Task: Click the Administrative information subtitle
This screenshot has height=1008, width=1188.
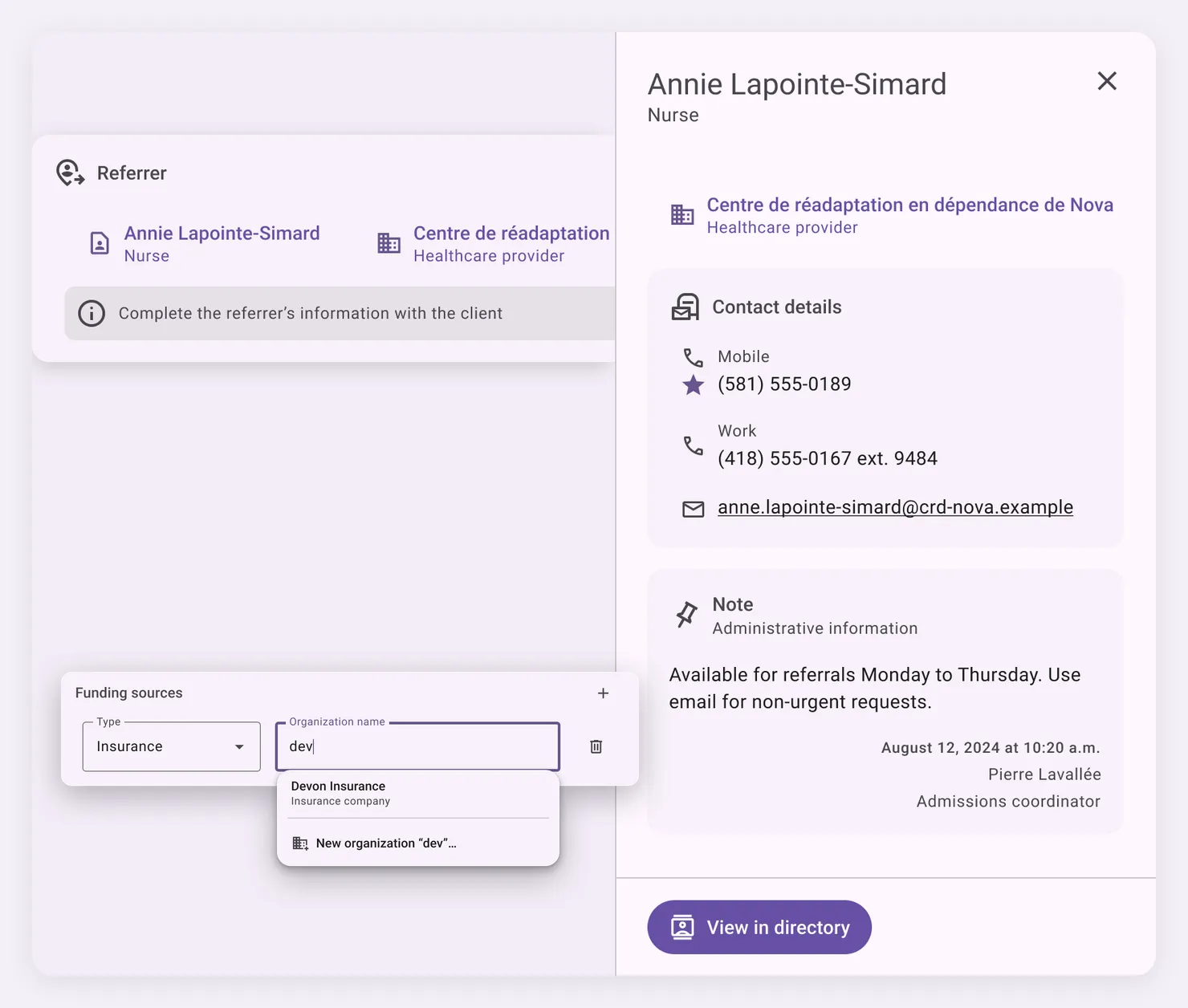Action: (x=815, y=628)
